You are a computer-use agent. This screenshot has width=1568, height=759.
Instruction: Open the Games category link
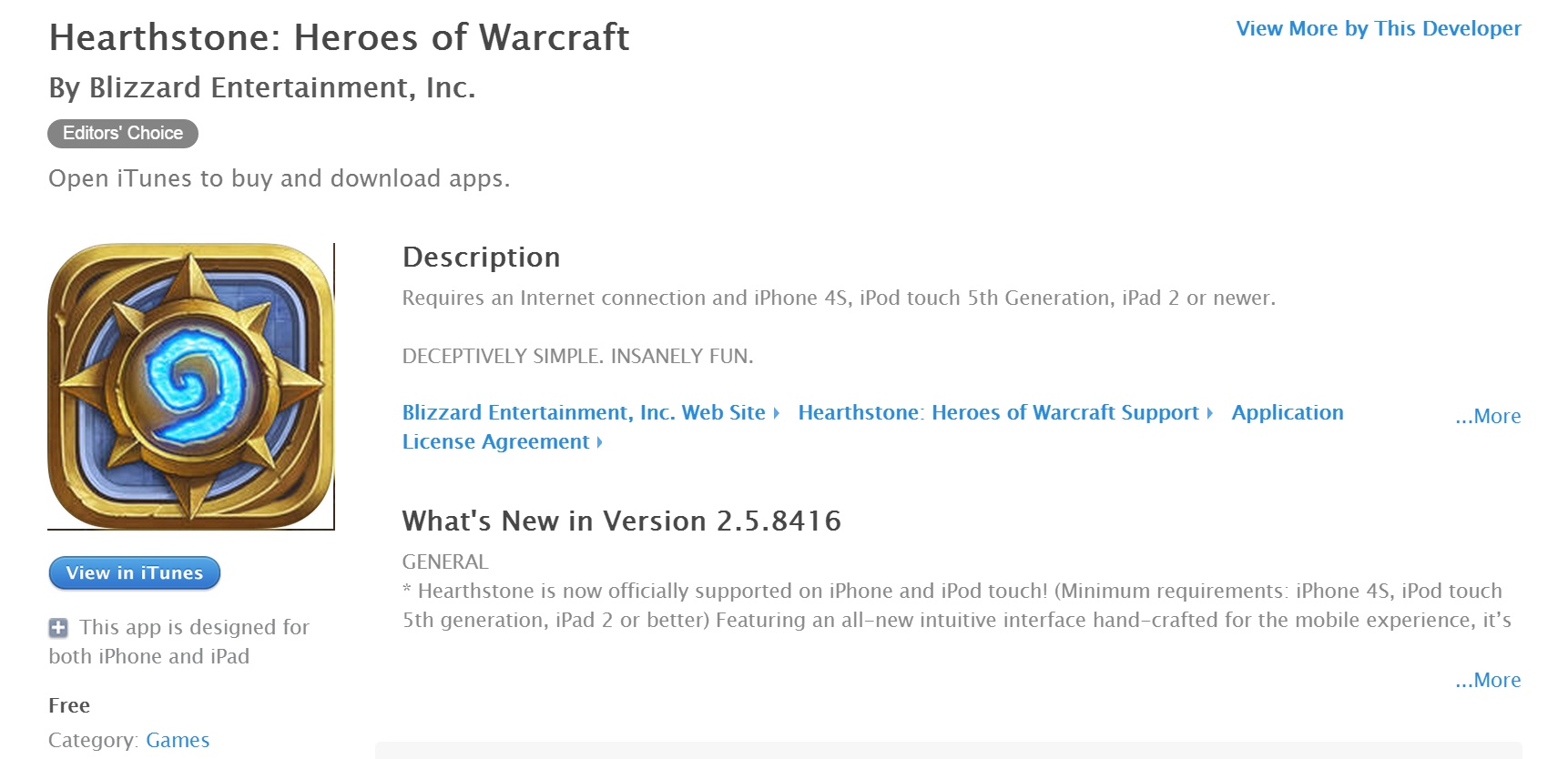[178, 740]
